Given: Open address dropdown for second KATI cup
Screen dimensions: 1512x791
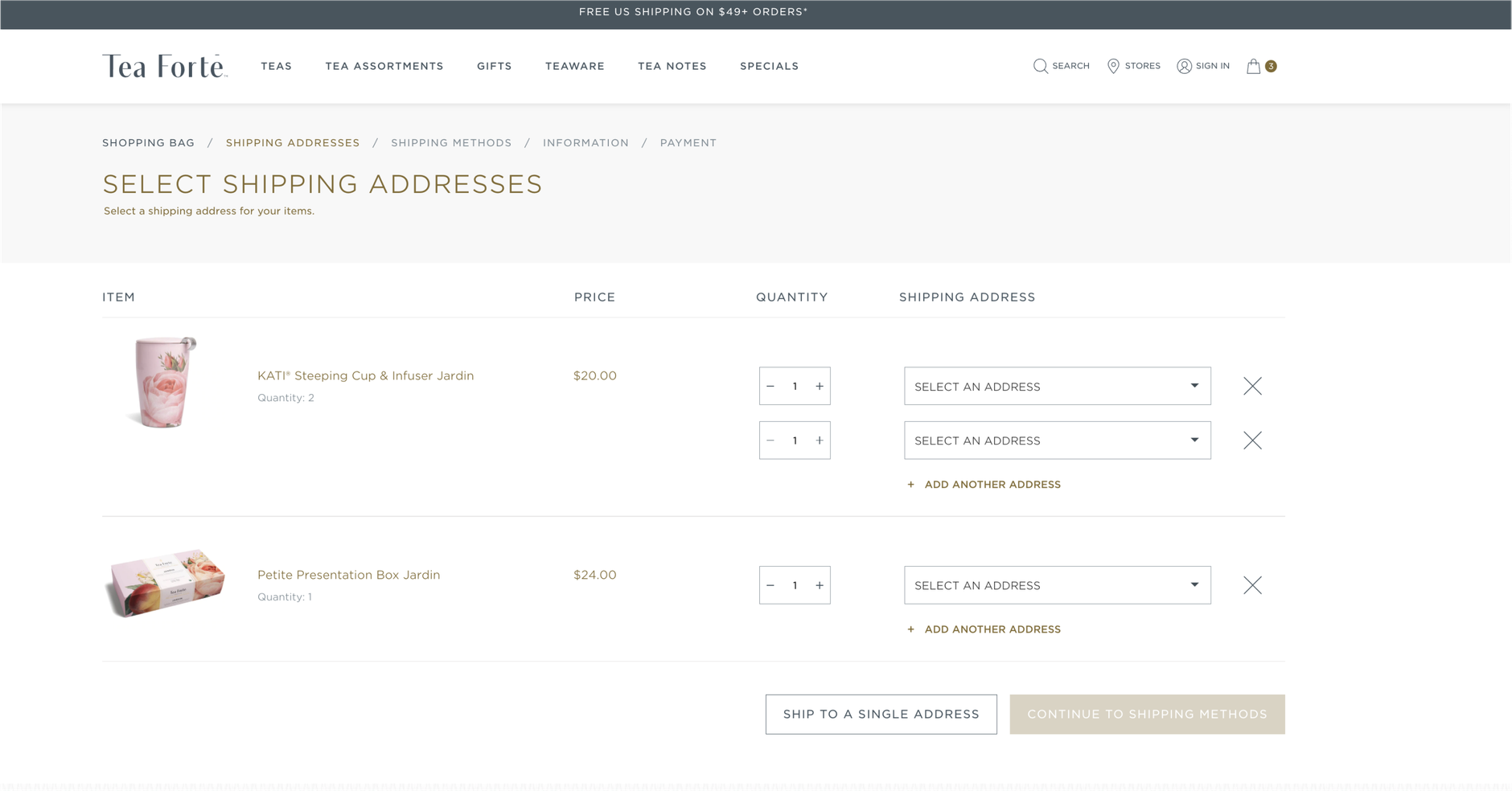Looking at the screenshot, I should pos(1058,440).
